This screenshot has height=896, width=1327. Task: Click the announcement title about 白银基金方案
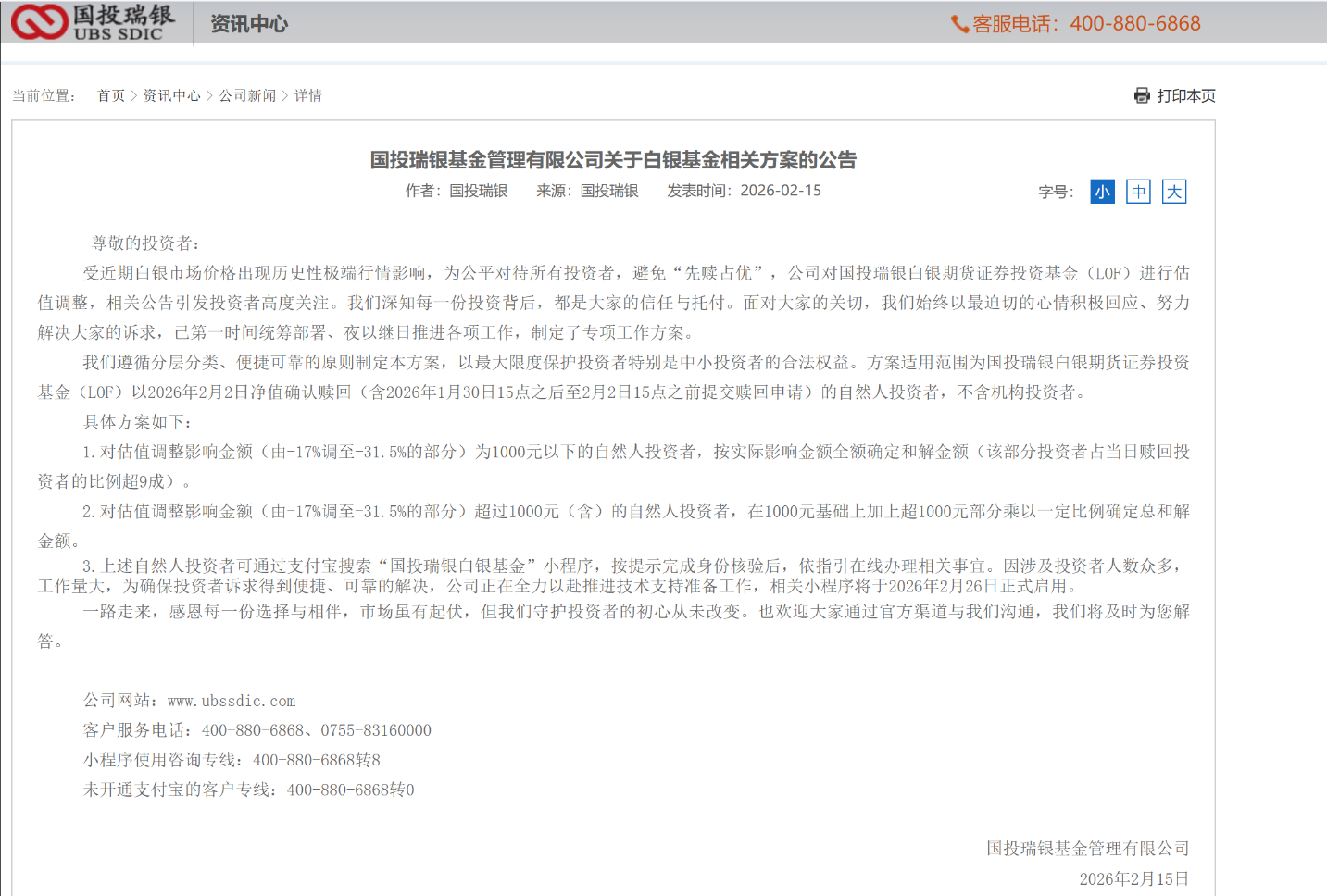613,159
